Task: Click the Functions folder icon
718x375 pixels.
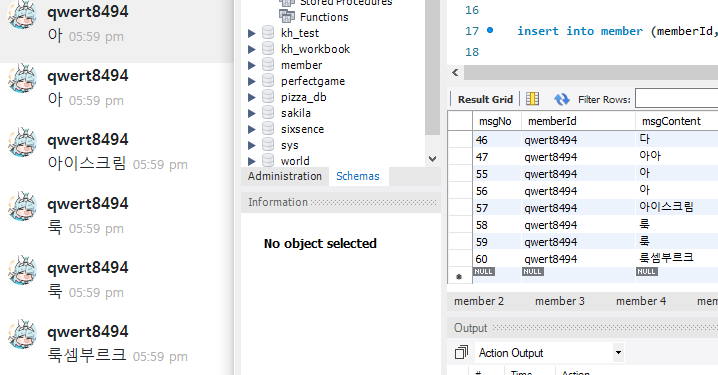Action: [x=287, y=17]
